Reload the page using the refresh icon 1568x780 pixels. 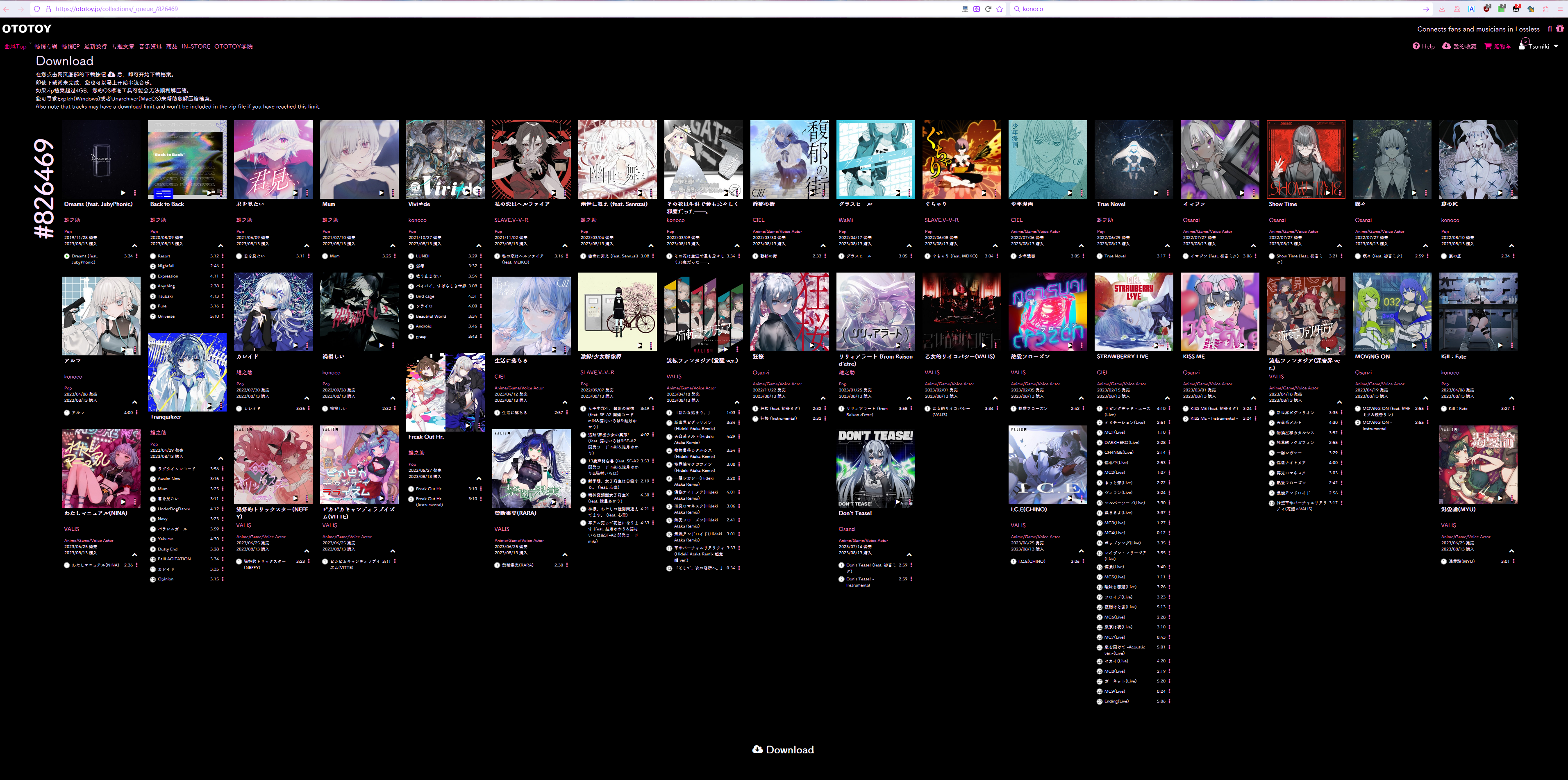(x=988, y=9)
